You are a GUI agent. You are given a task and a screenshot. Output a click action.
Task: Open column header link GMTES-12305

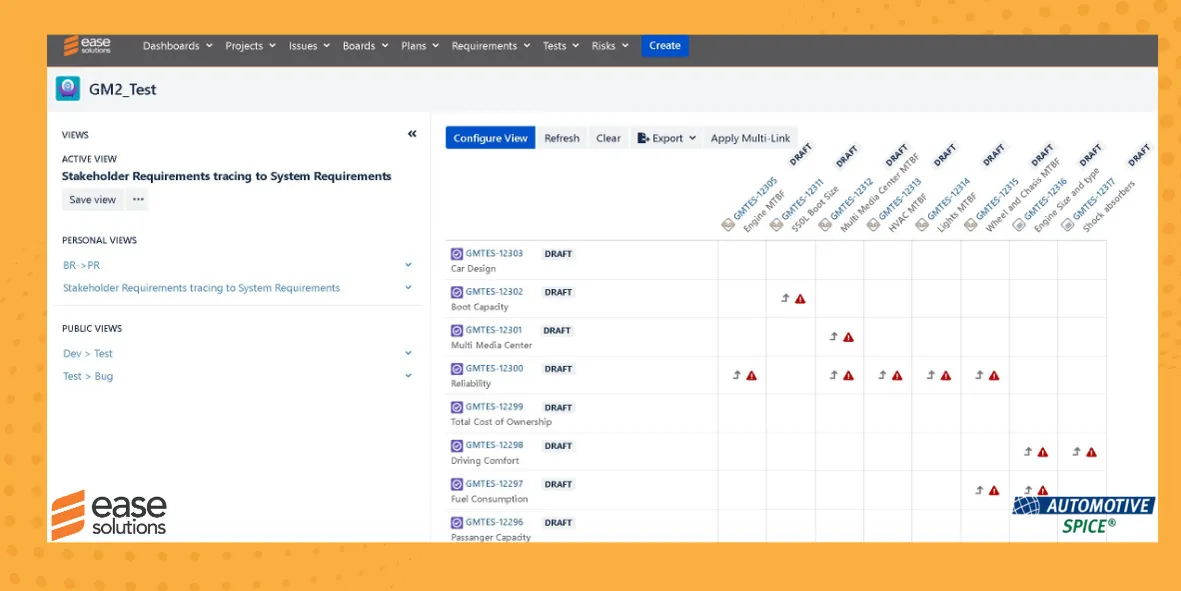click(x=755, y=201)
